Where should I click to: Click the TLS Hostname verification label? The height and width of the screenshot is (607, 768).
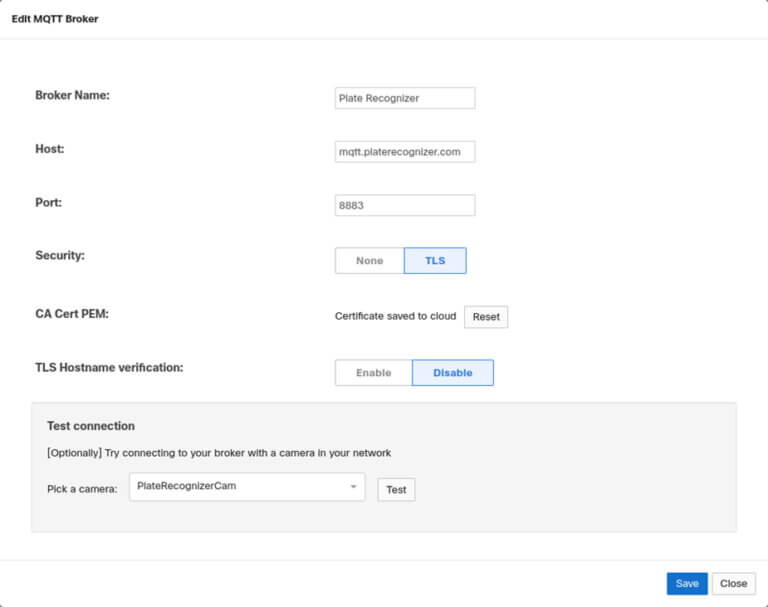click(109, 367)
